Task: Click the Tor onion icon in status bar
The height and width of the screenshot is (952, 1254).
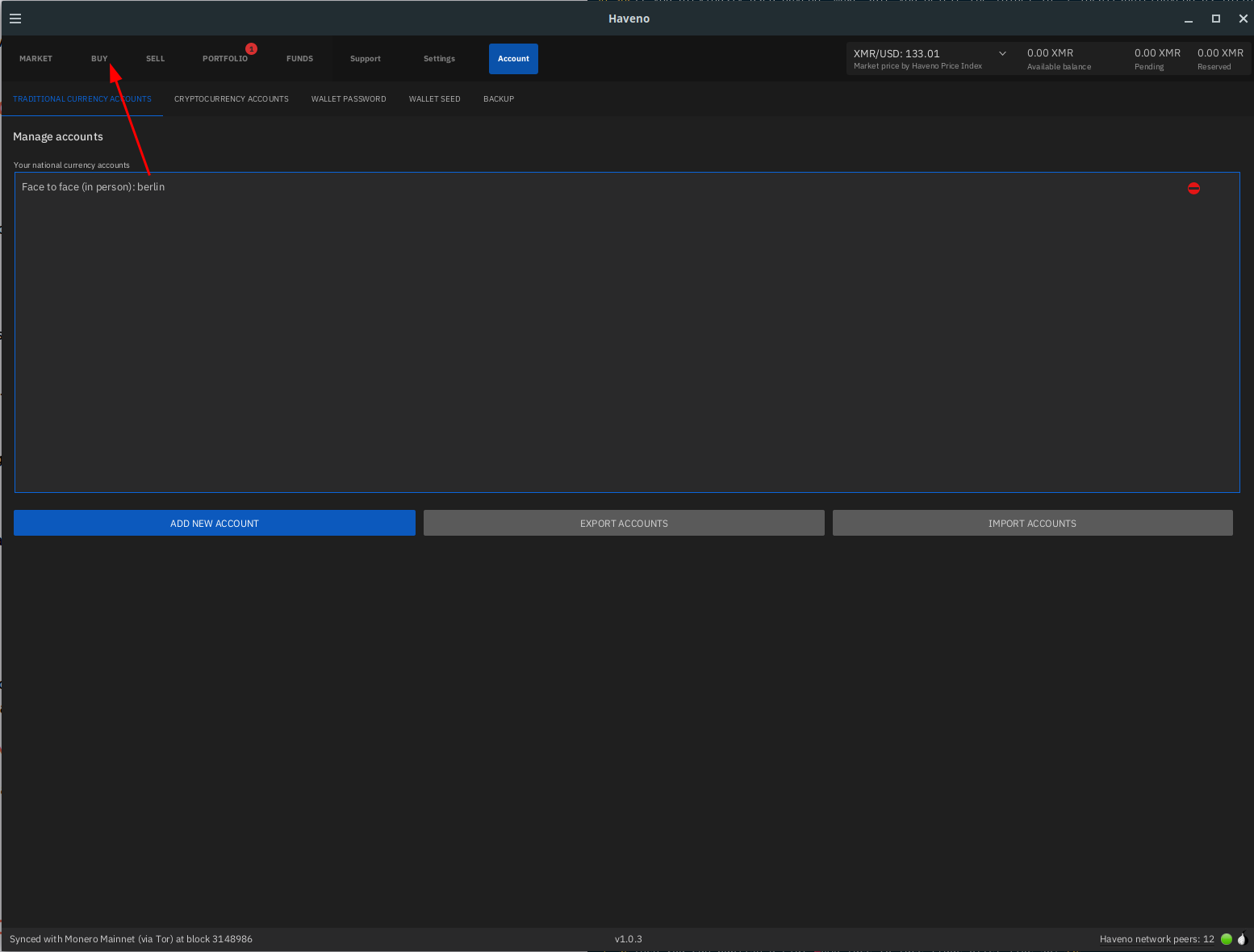Action: point(1242,939)
